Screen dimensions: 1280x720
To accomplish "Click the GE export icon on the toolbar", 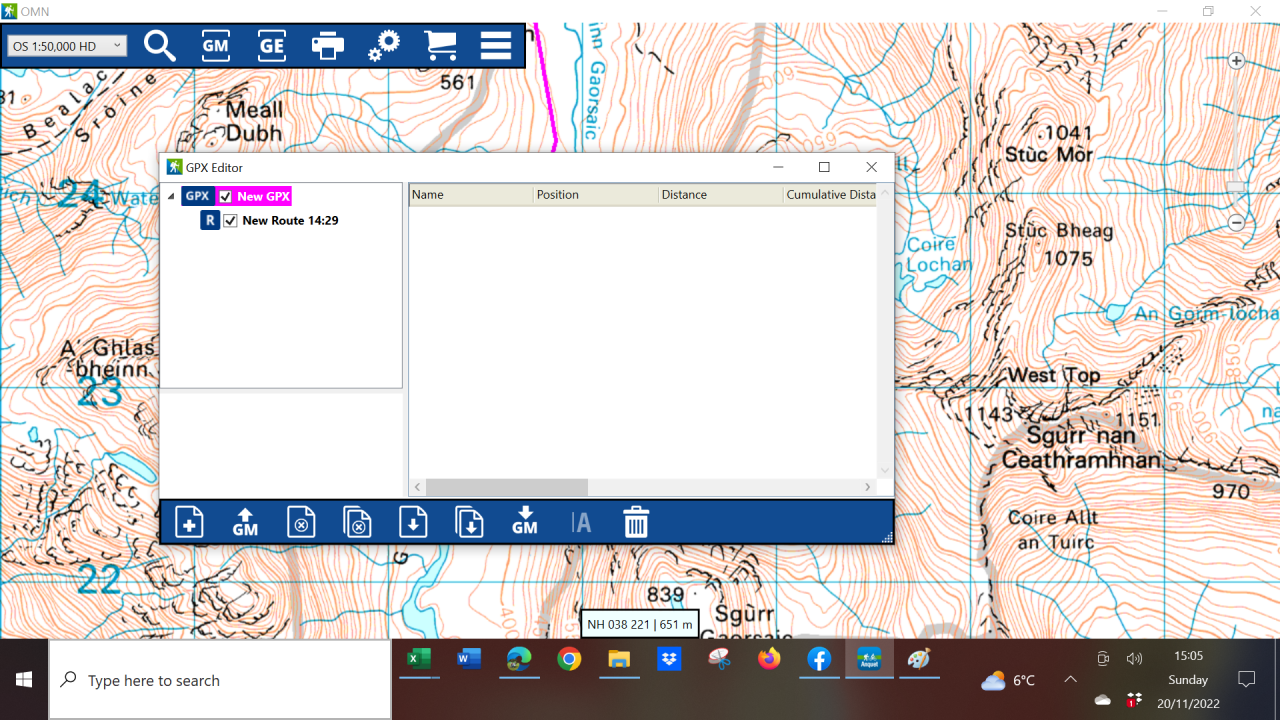I will pyautogui.click(x=271, y=45).
